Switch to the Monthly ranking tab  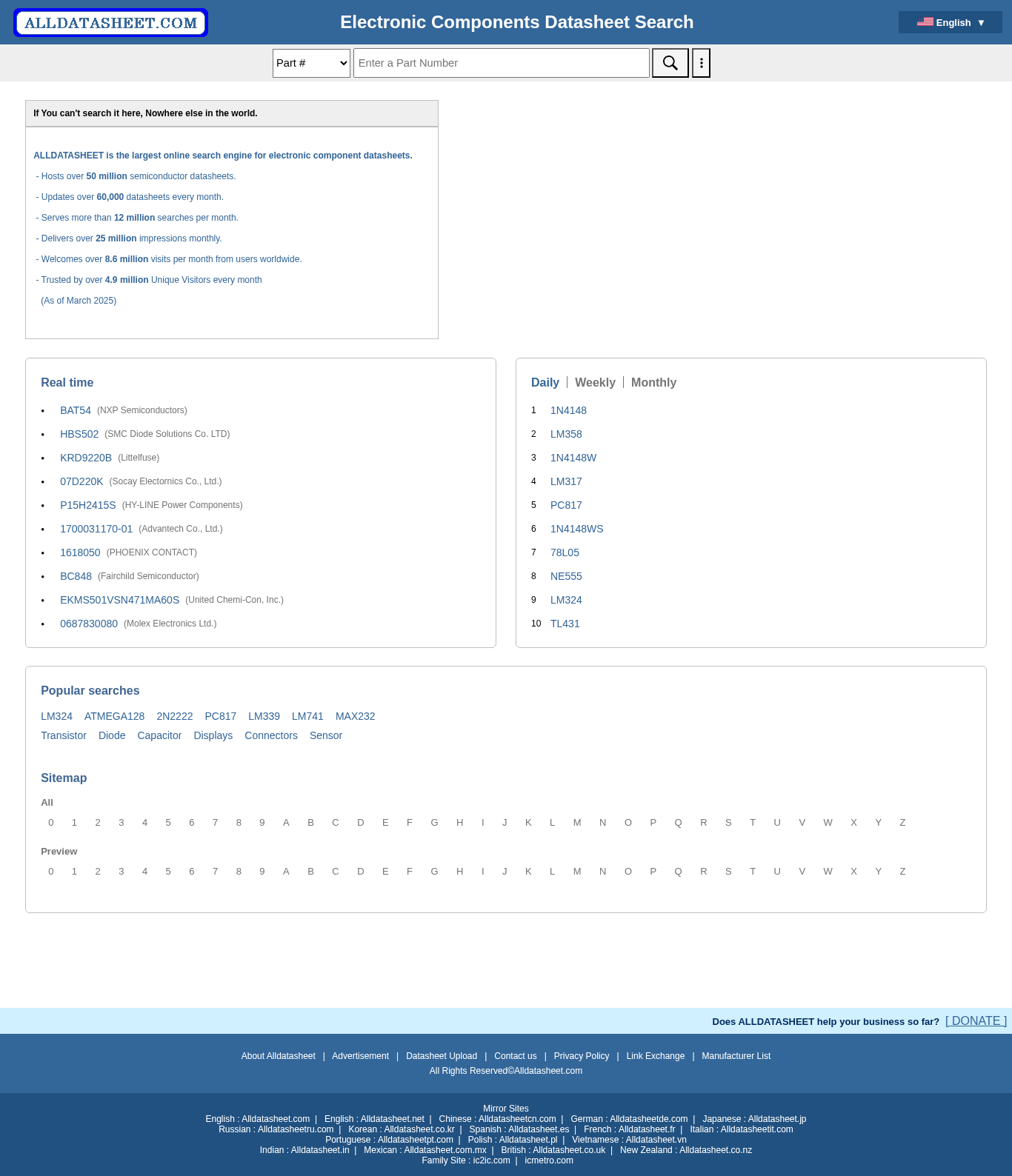coord(653,382)
